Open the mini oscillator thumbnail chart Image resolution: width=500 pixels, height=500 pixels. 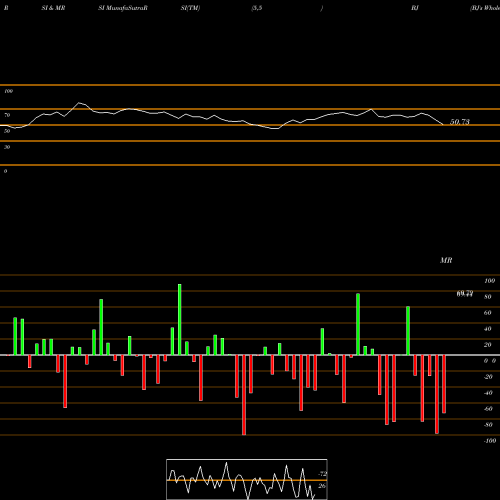247,479
